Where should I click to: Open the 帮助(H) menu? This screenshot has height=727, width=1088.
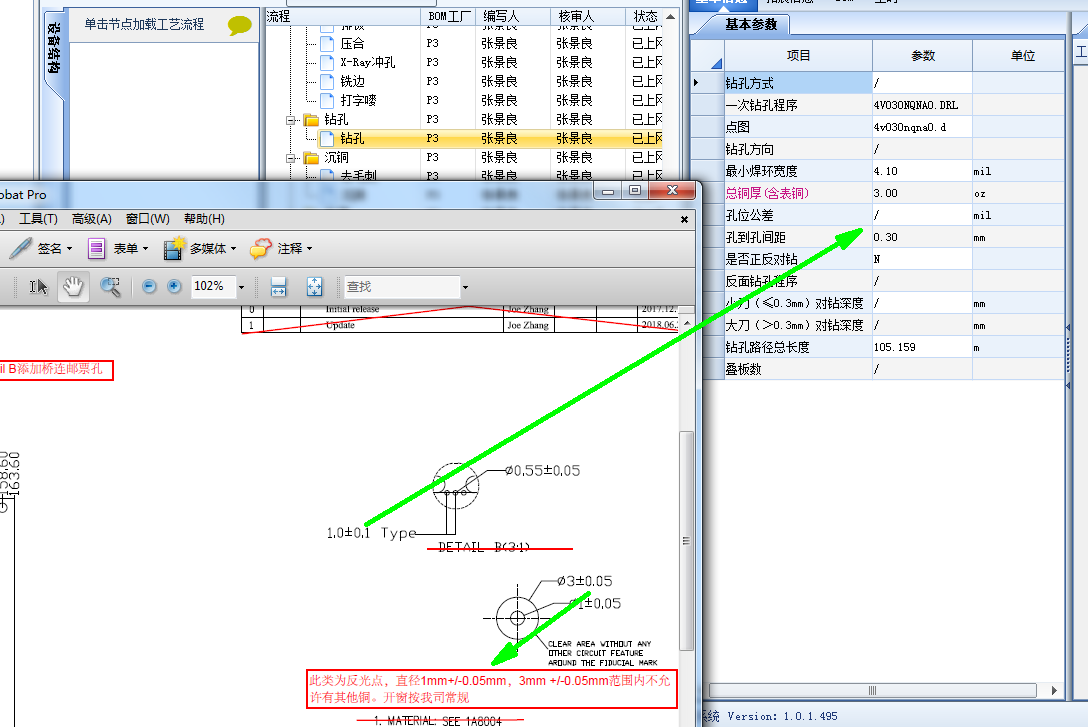click(204, 219)
